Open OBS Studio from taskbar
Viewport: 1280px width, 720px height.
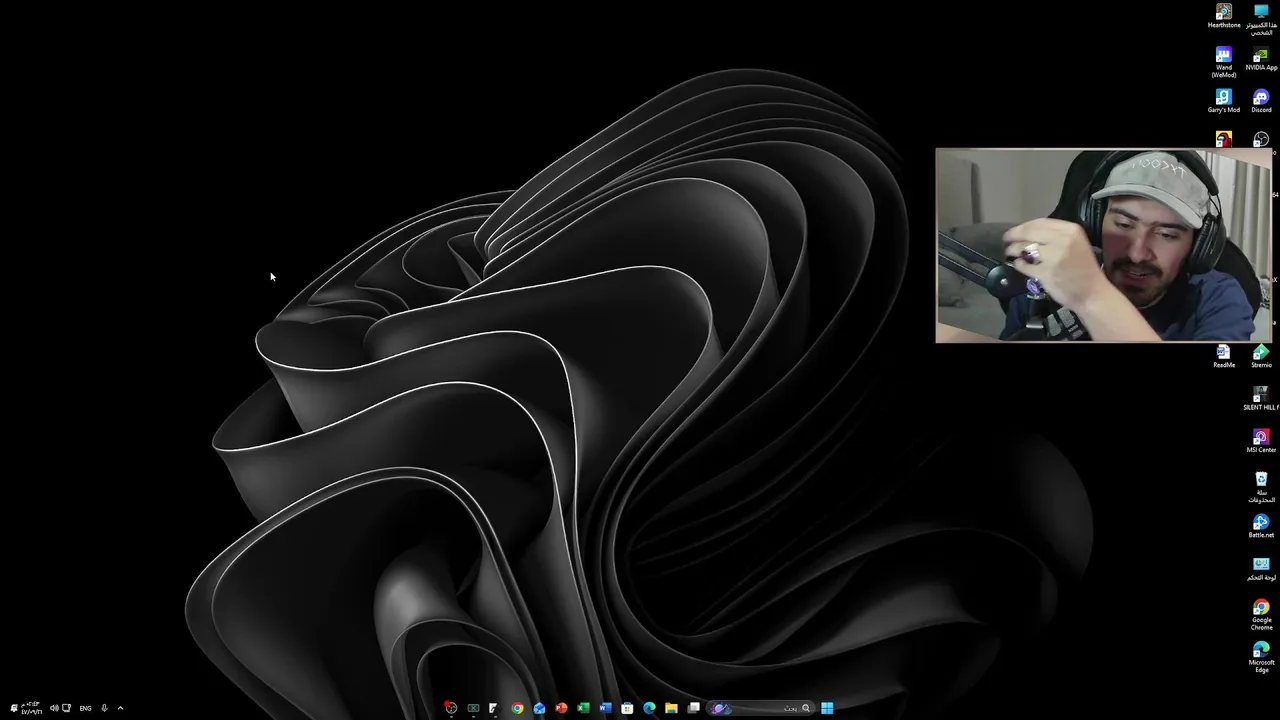tap(451, 708)
